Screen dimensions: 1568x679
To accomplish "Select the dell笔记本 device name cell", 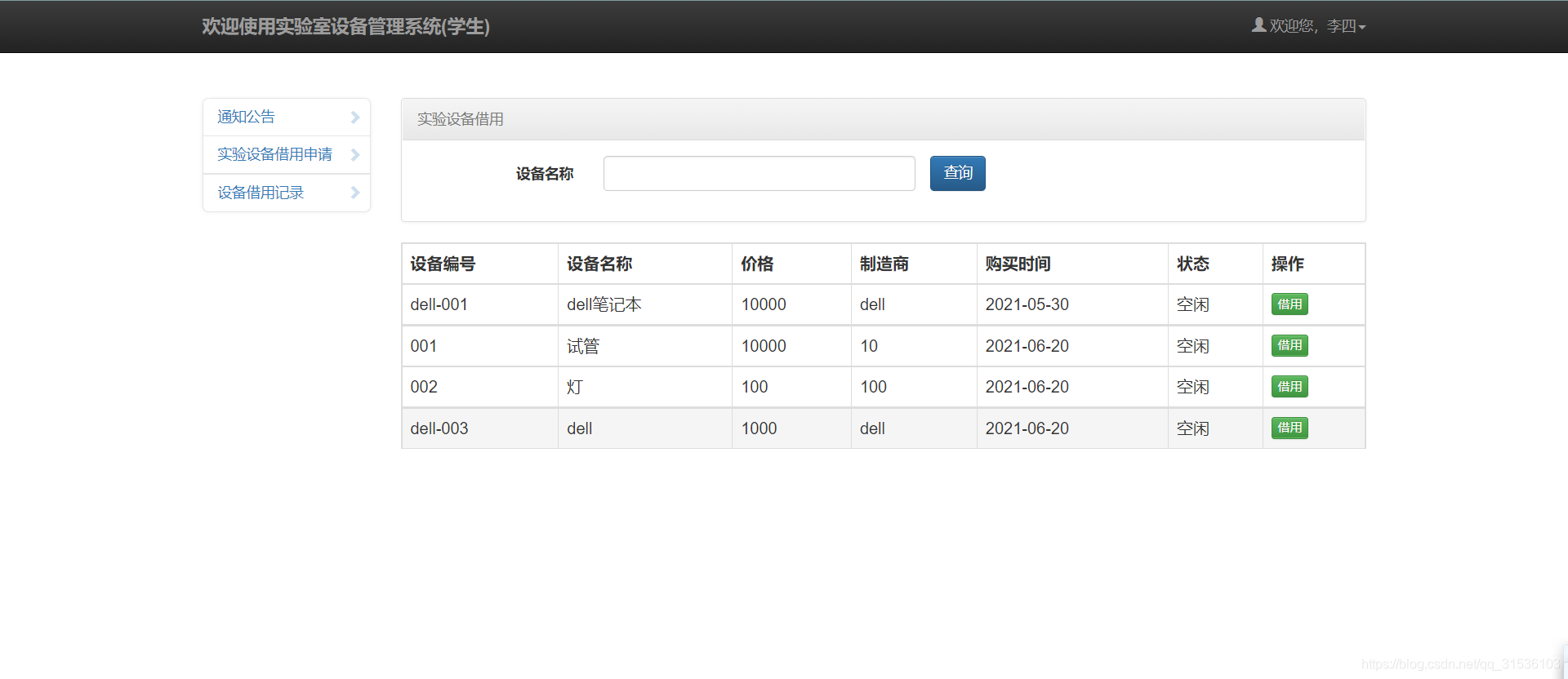I will 645,304.
